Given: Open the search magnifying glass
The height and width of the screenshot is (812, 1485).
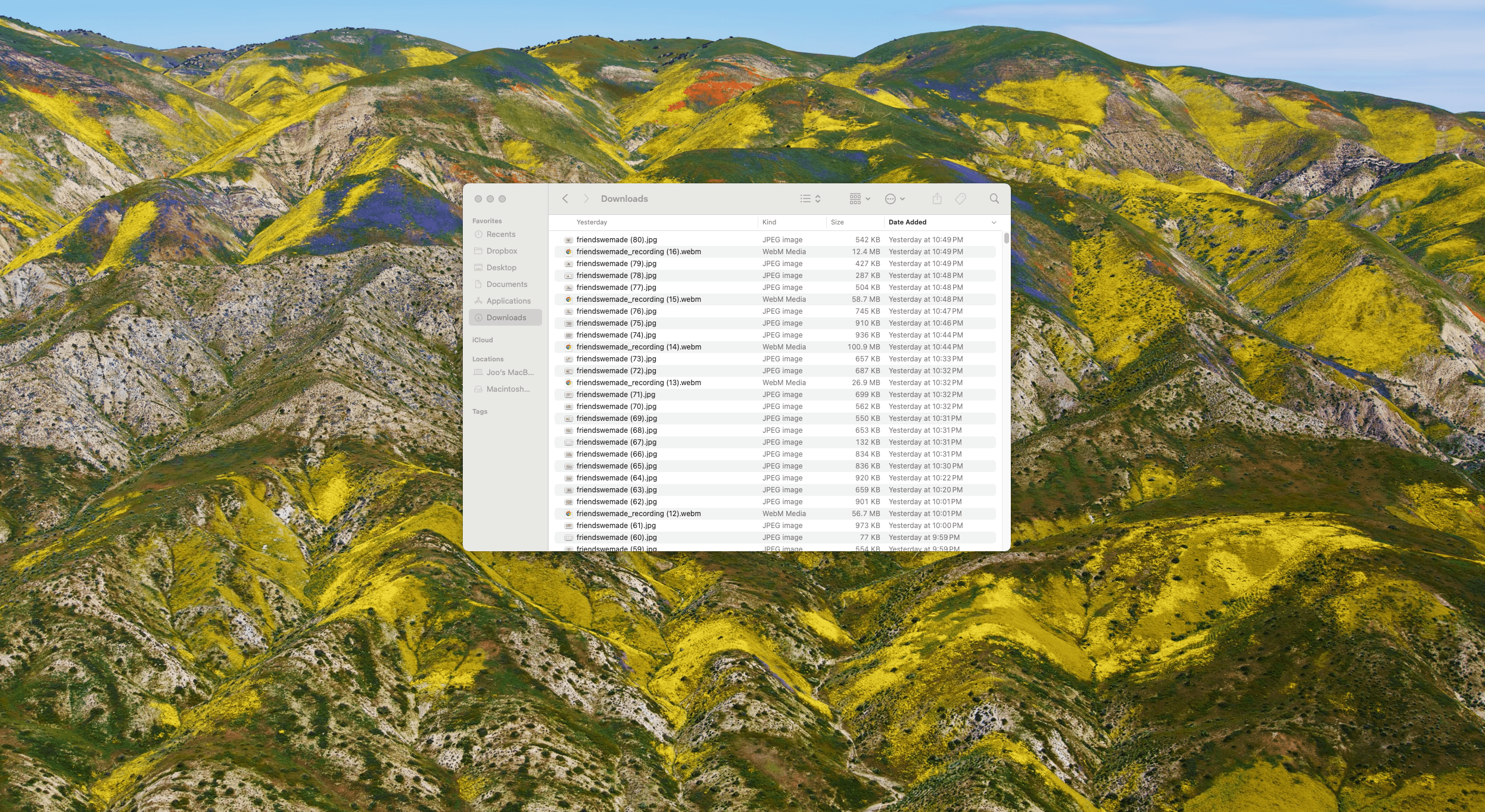Looking at the screenshot, I should pos(994,199).
